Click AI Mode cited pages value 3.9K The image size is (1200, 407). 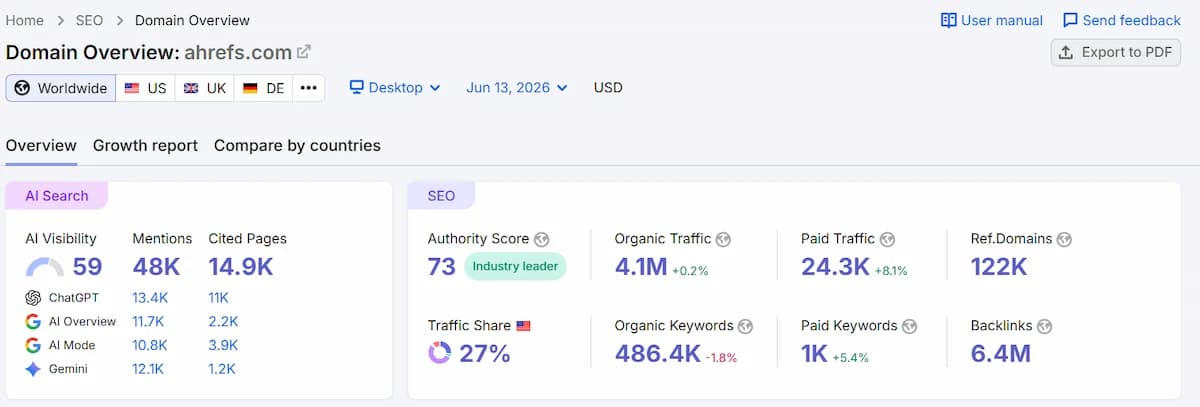coord(221,345)
